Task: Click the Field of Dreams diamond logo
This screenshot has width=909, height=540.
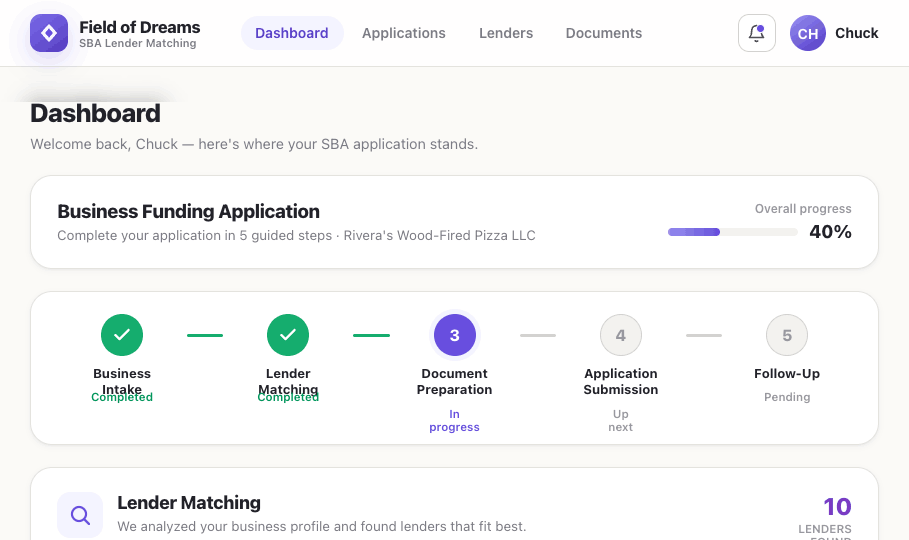Action: pos(49,33)
